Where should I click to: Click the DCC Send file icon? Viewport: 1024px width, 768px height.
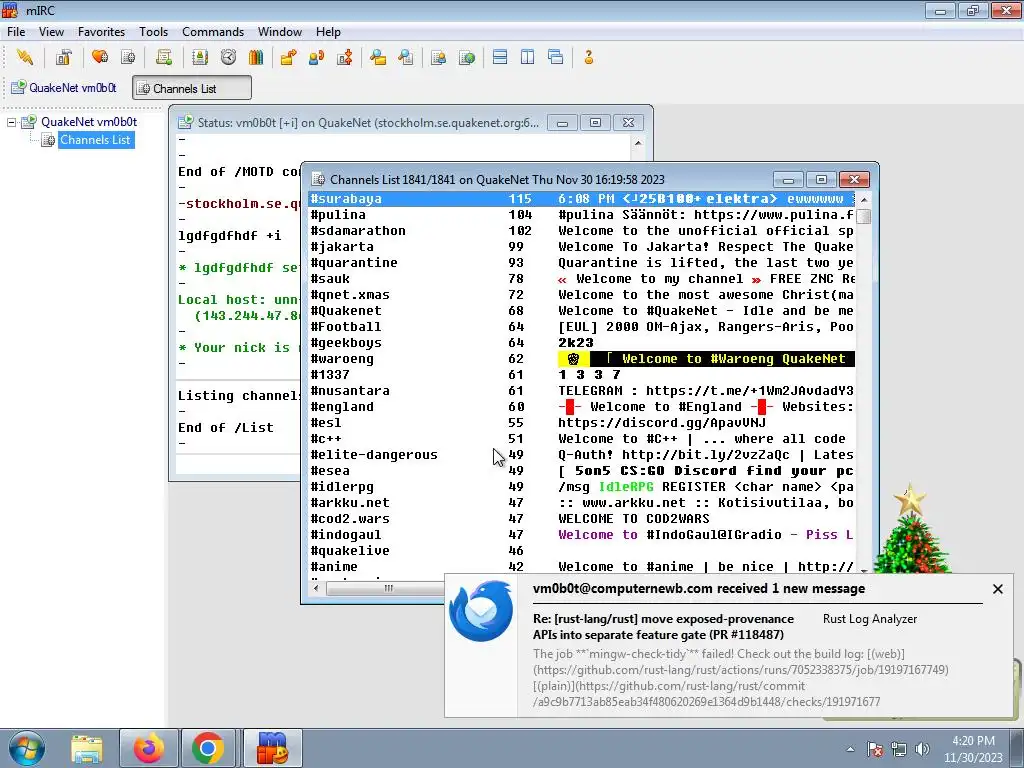pyautogui.click(x=288, y=57)
